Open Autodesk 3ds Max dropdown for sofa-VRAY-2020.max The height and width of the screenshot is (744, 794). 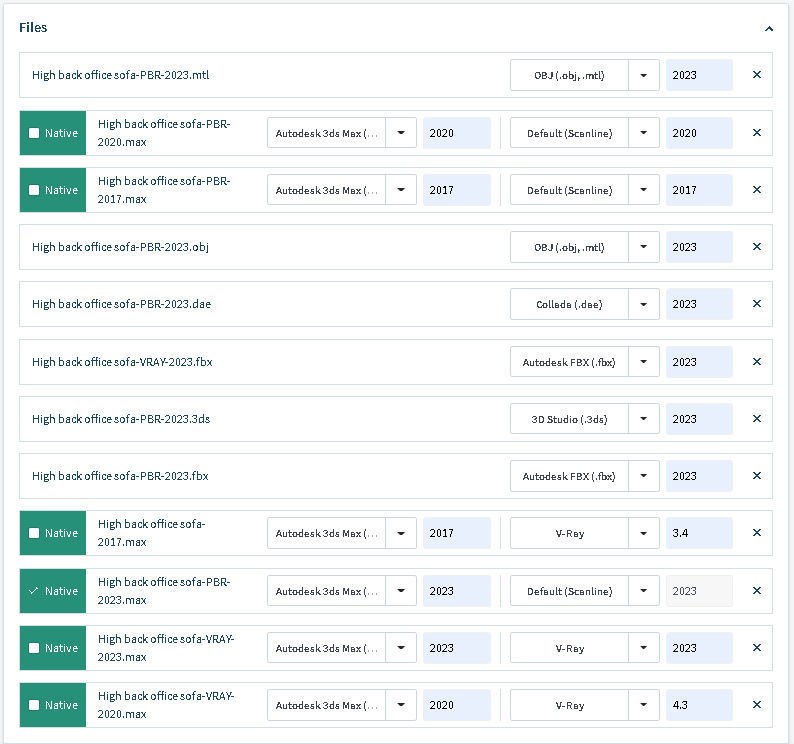401,705
